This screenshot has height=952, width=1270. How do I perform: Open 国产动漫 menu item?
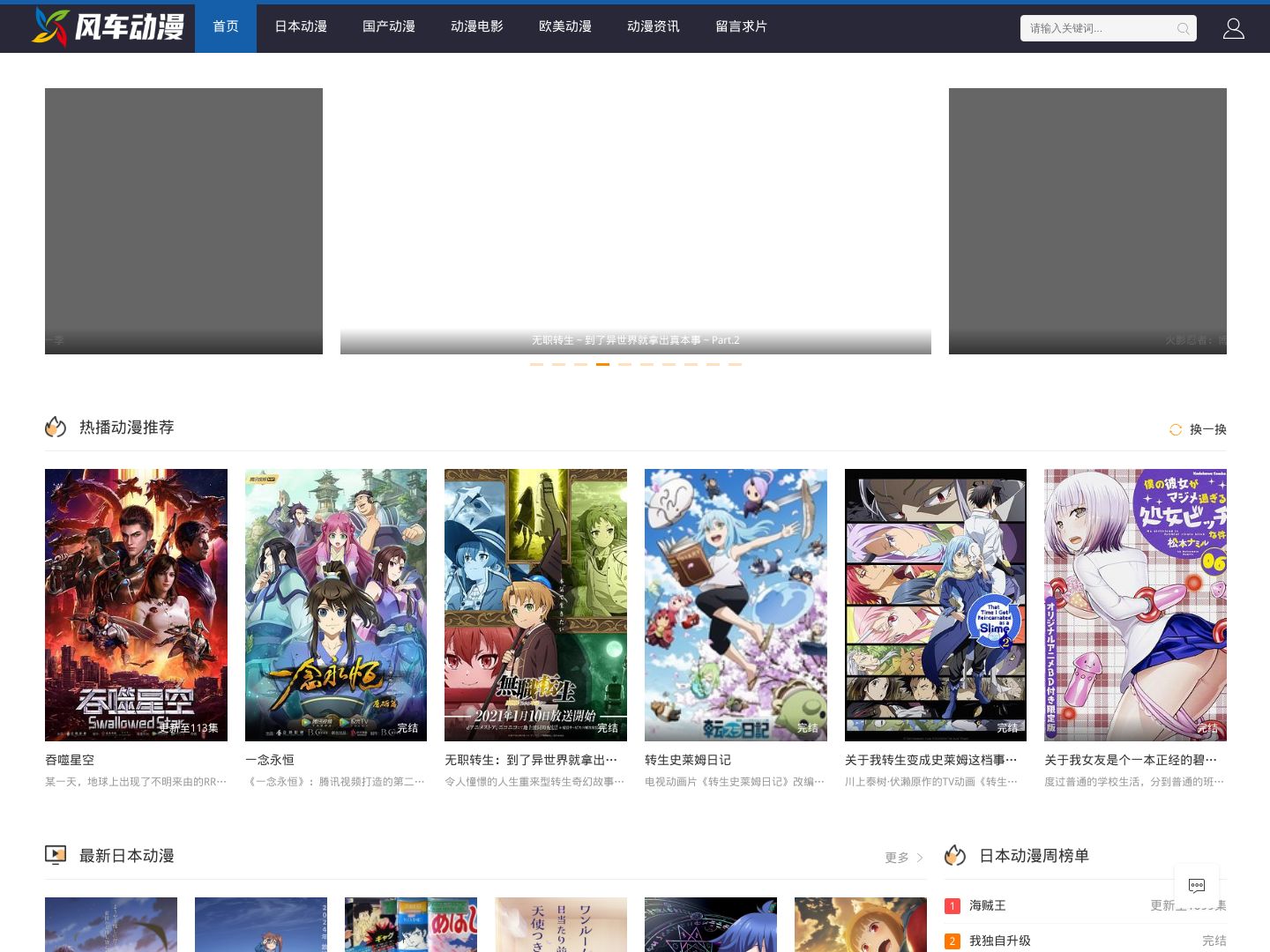pyautogui.click(x=389, y=26)
